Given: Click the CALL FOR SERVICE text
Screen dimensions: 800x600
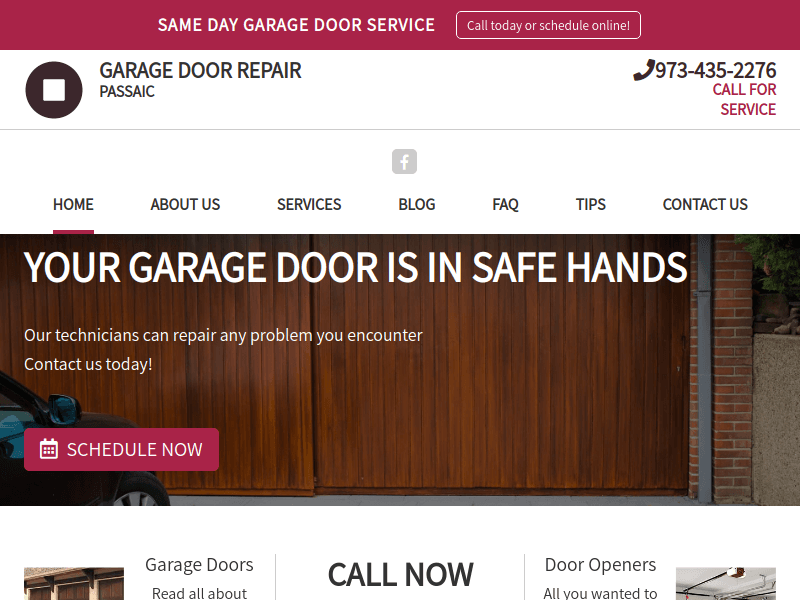Looking at the screenshot, I should (744, 99).
